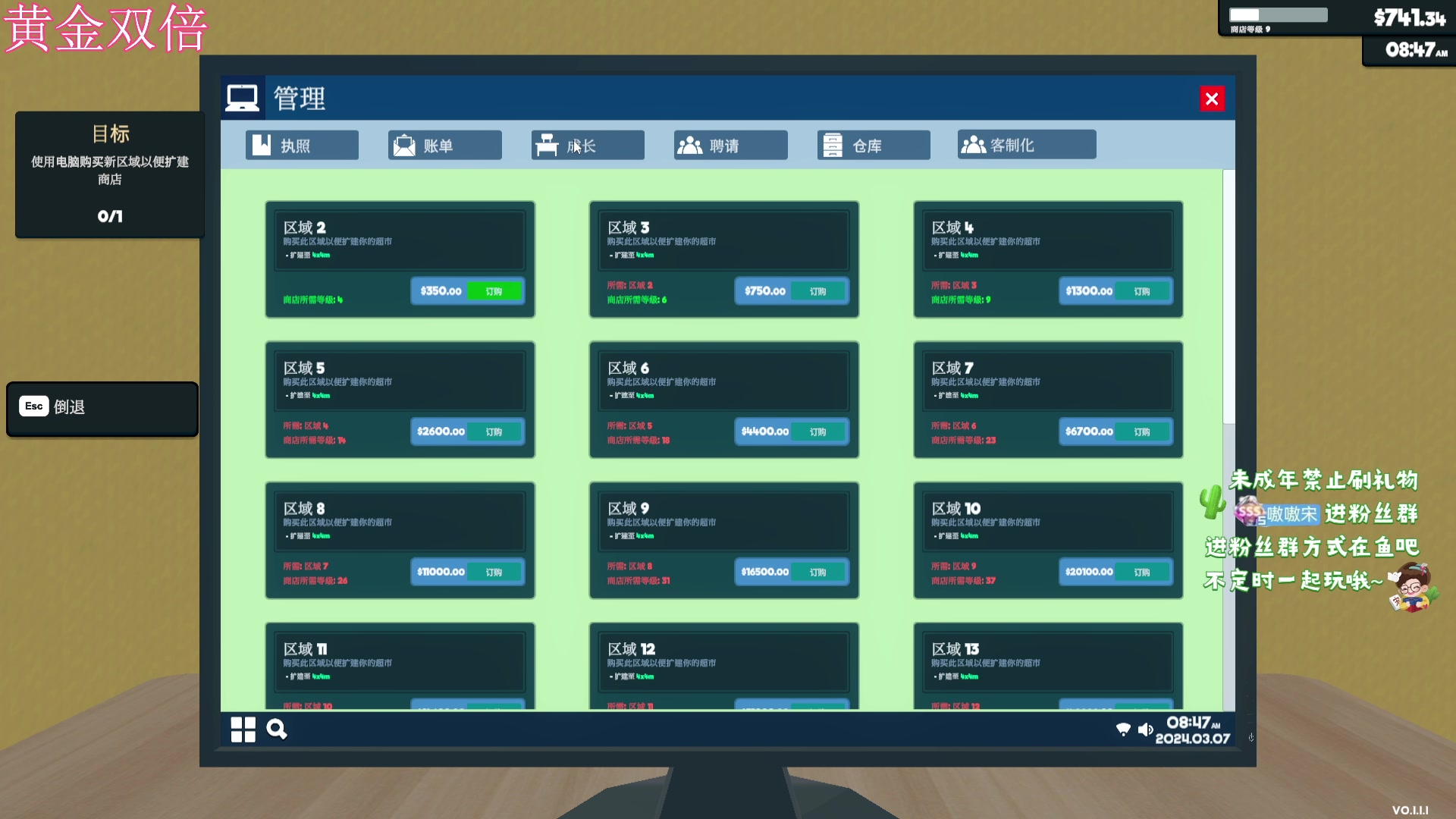1456x819 pixels.
Task: Order 区域 2 with green 订购 button
Action: (494, 291)
